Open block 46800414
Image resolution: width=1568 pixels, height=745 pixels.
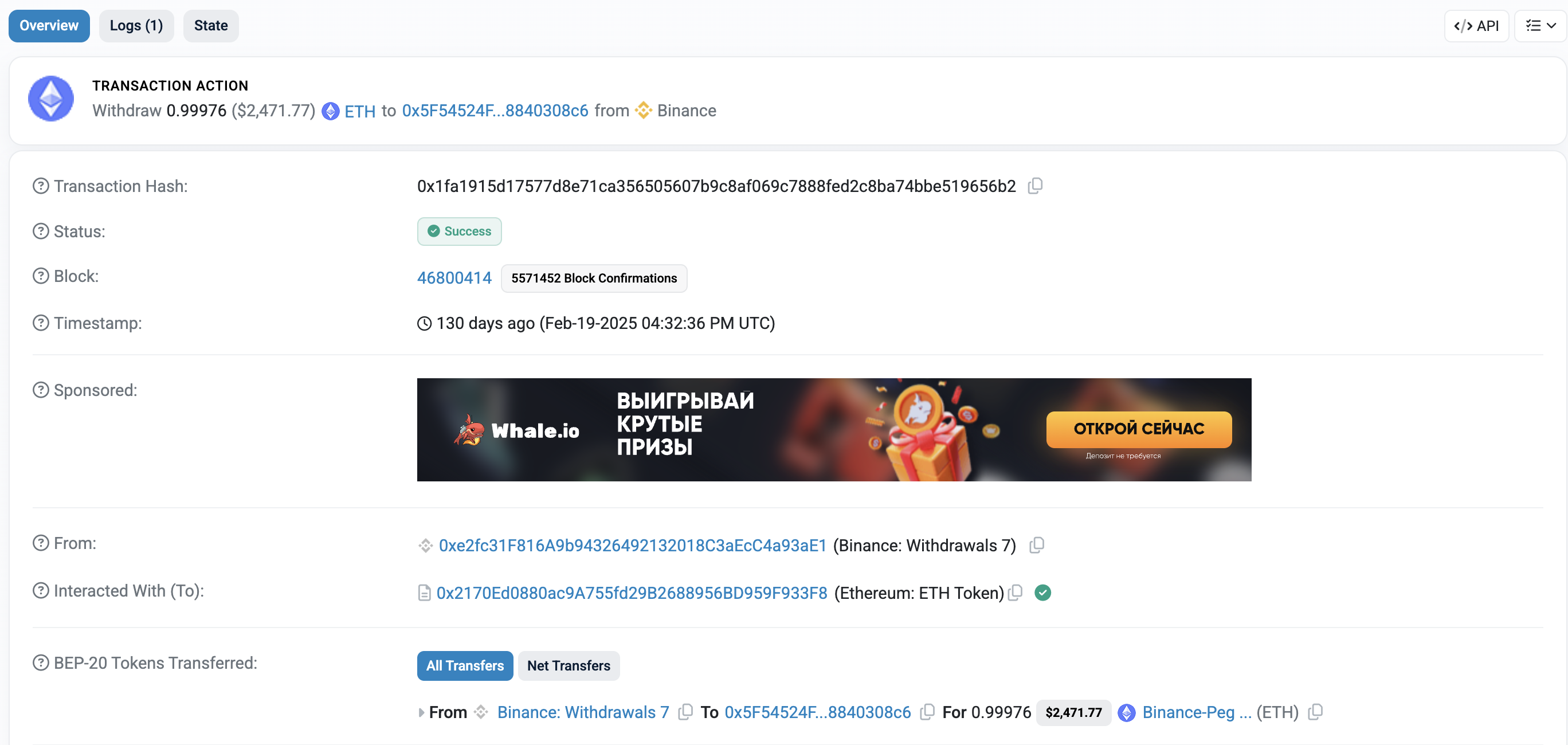click(x=454, y=277)
